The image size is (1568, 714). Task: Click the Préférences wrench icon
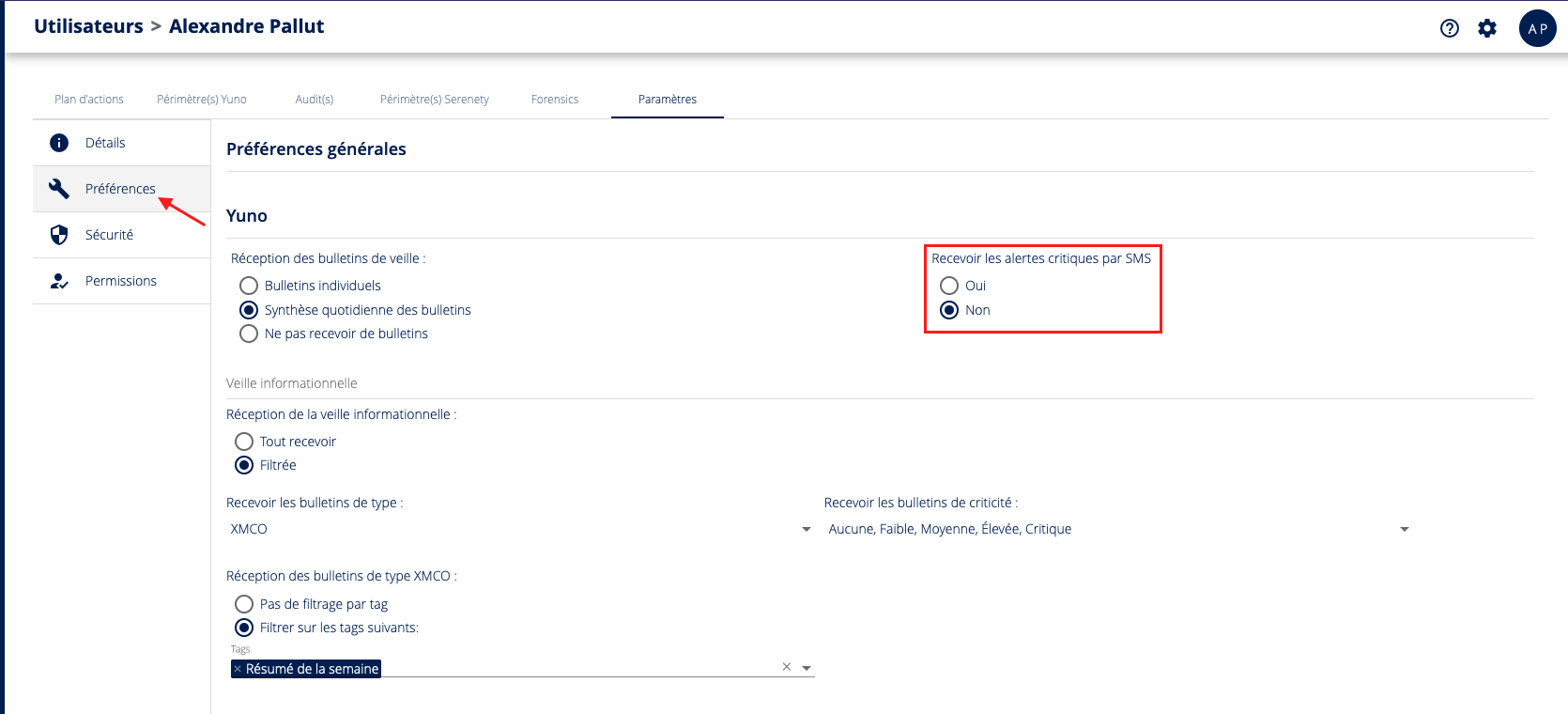click(x=59, y=189)
